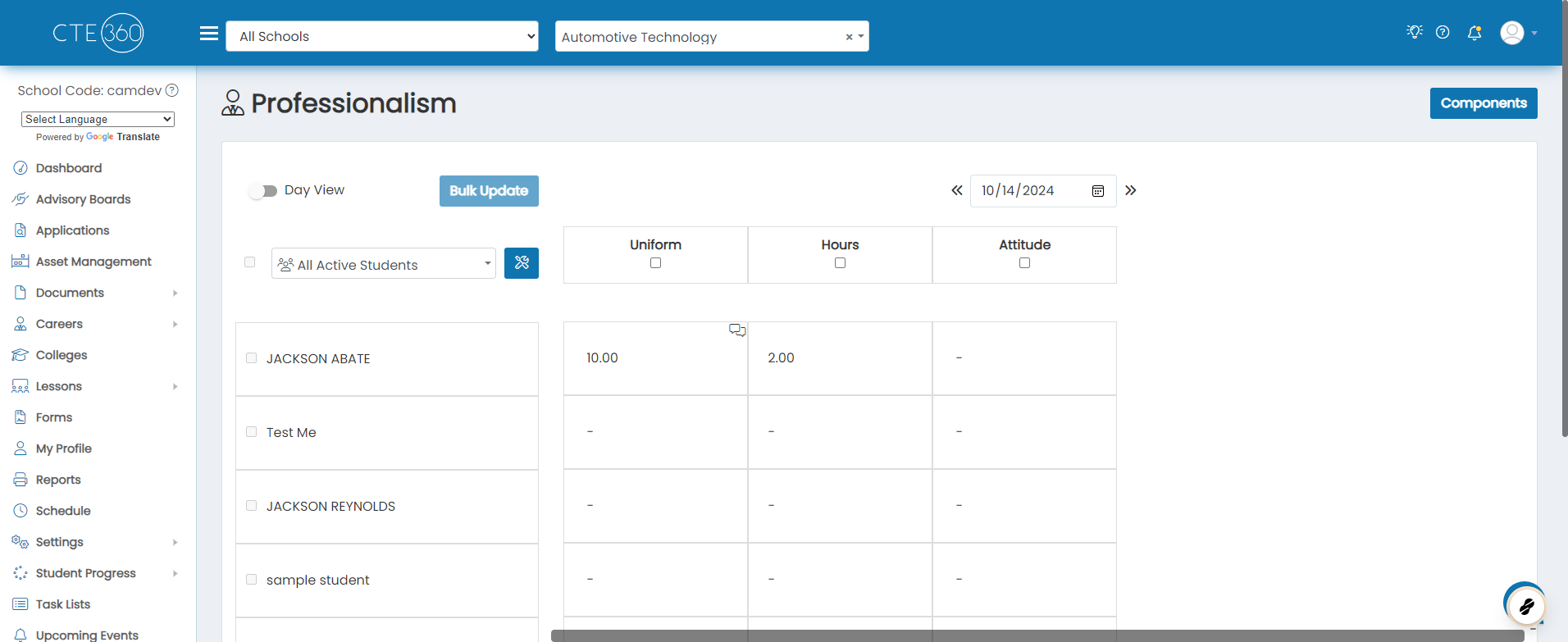Image resolution: width=1568 pixels, height=642 pixels.
Task: Click the Reports printer icon
Action: pyautogui.click(x=21, y=480)
